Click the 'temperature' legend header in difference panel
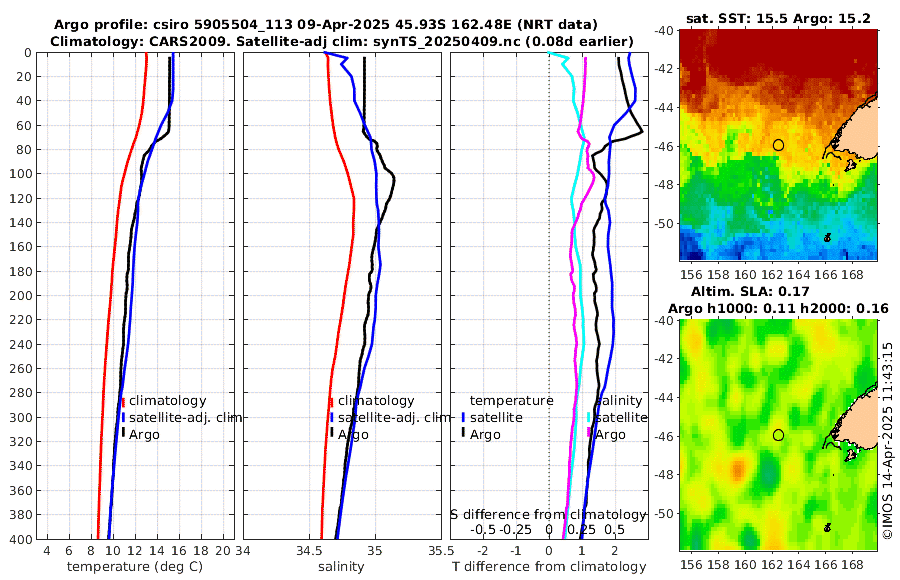This screenshot has height=580, width=900. pos(511,401)
